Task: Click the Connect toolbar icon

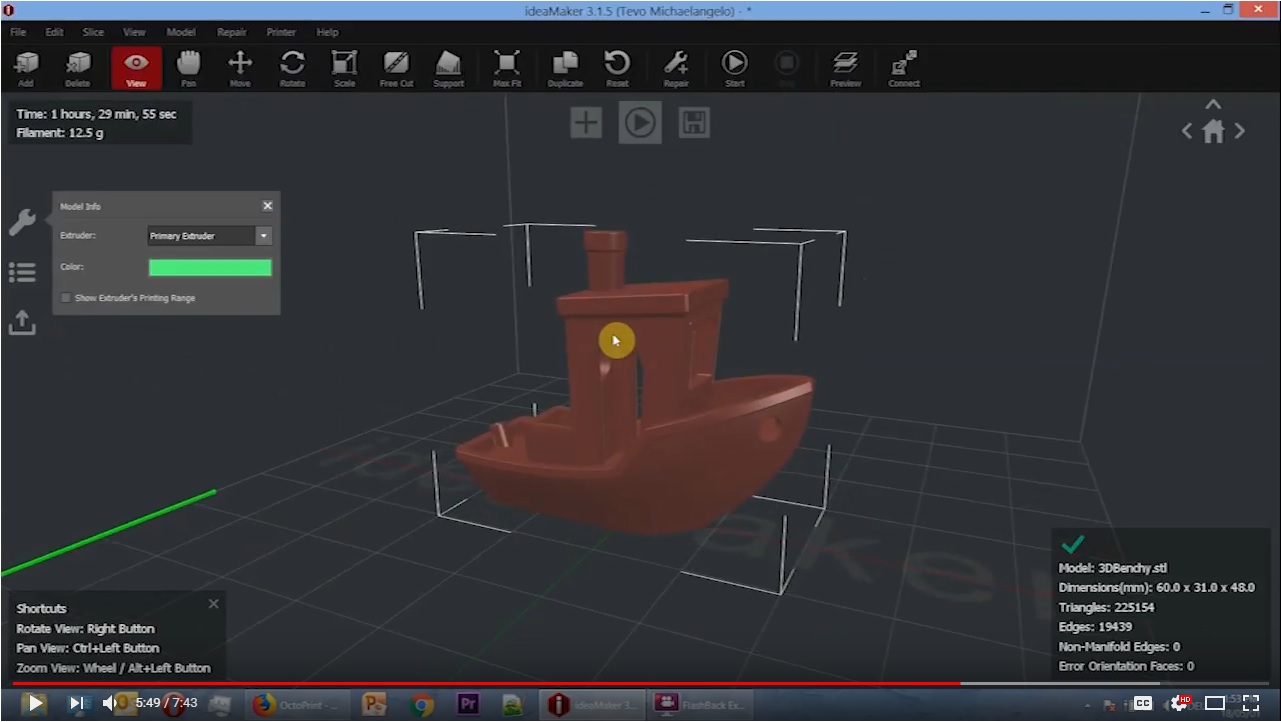Action: (x=904, y=68)
